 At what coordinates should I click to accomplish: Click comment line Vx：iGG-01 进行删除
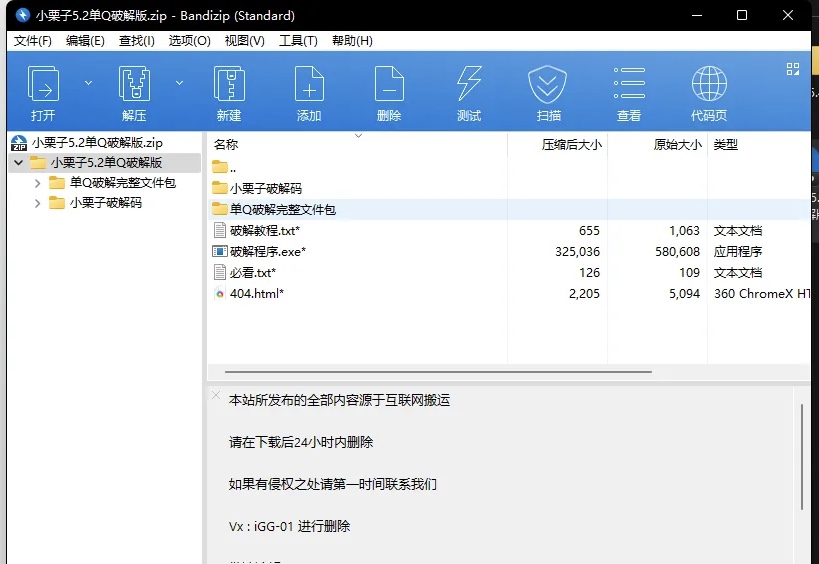289,526
